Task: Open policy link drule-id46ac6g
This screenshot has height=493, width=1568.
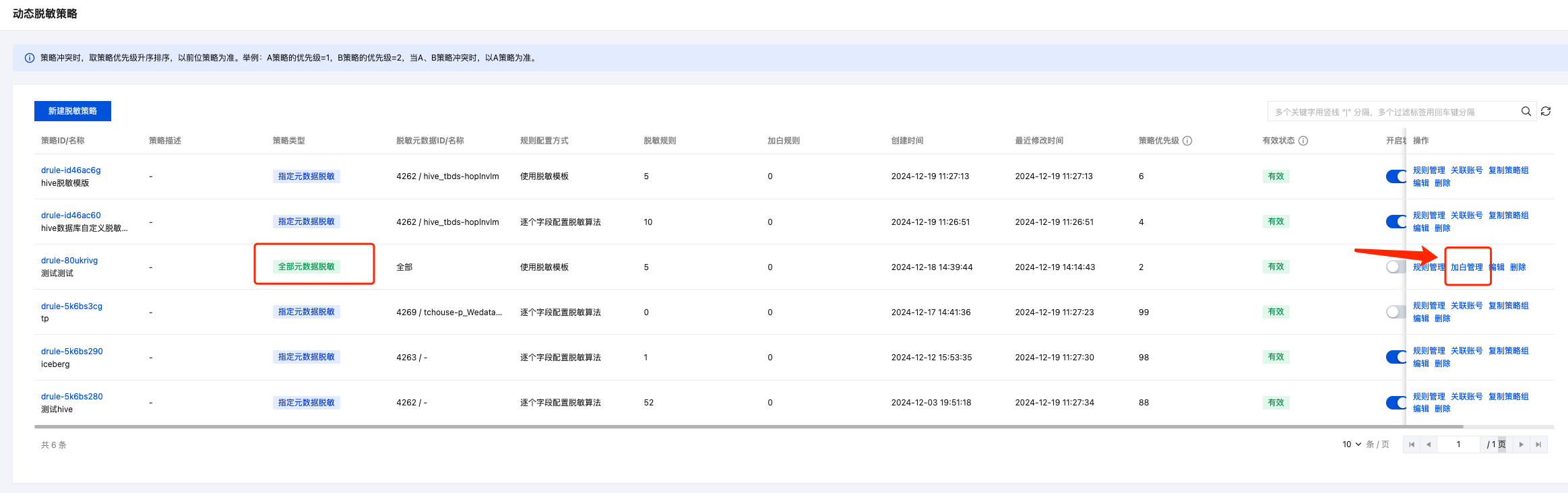Action: (71, 170)
